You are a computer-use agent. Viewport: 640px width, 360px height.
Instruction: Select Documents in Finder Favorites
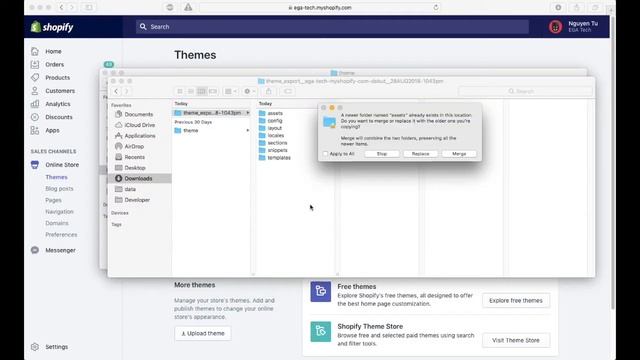pos(139,114)
